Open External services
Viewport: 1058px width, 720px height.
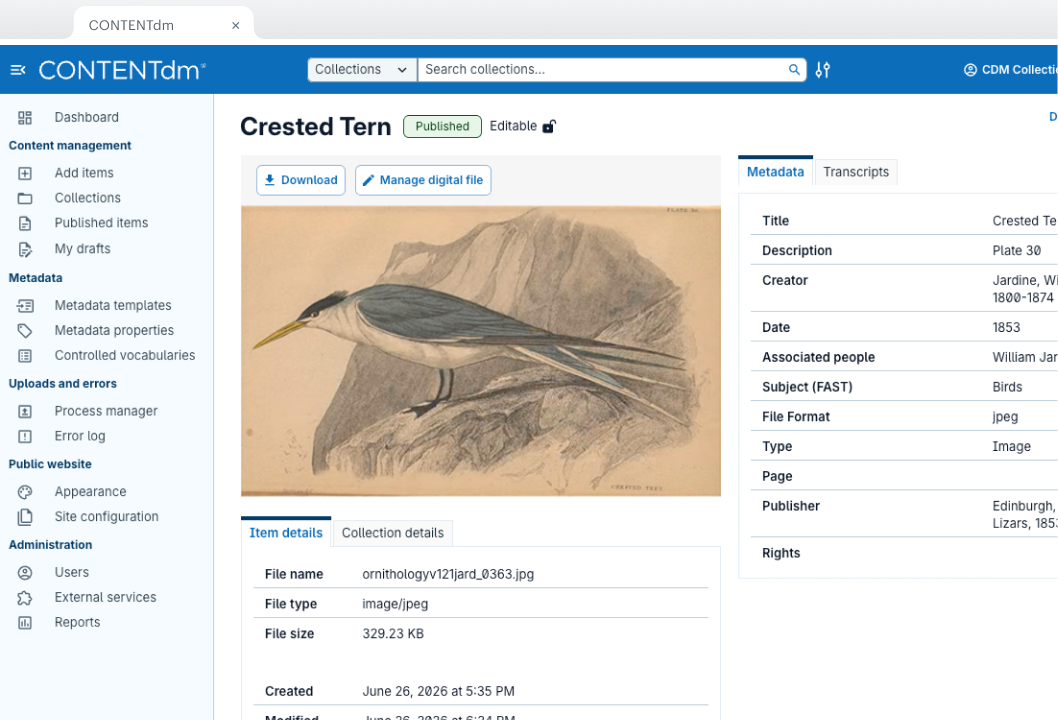(x=105, y=598)
